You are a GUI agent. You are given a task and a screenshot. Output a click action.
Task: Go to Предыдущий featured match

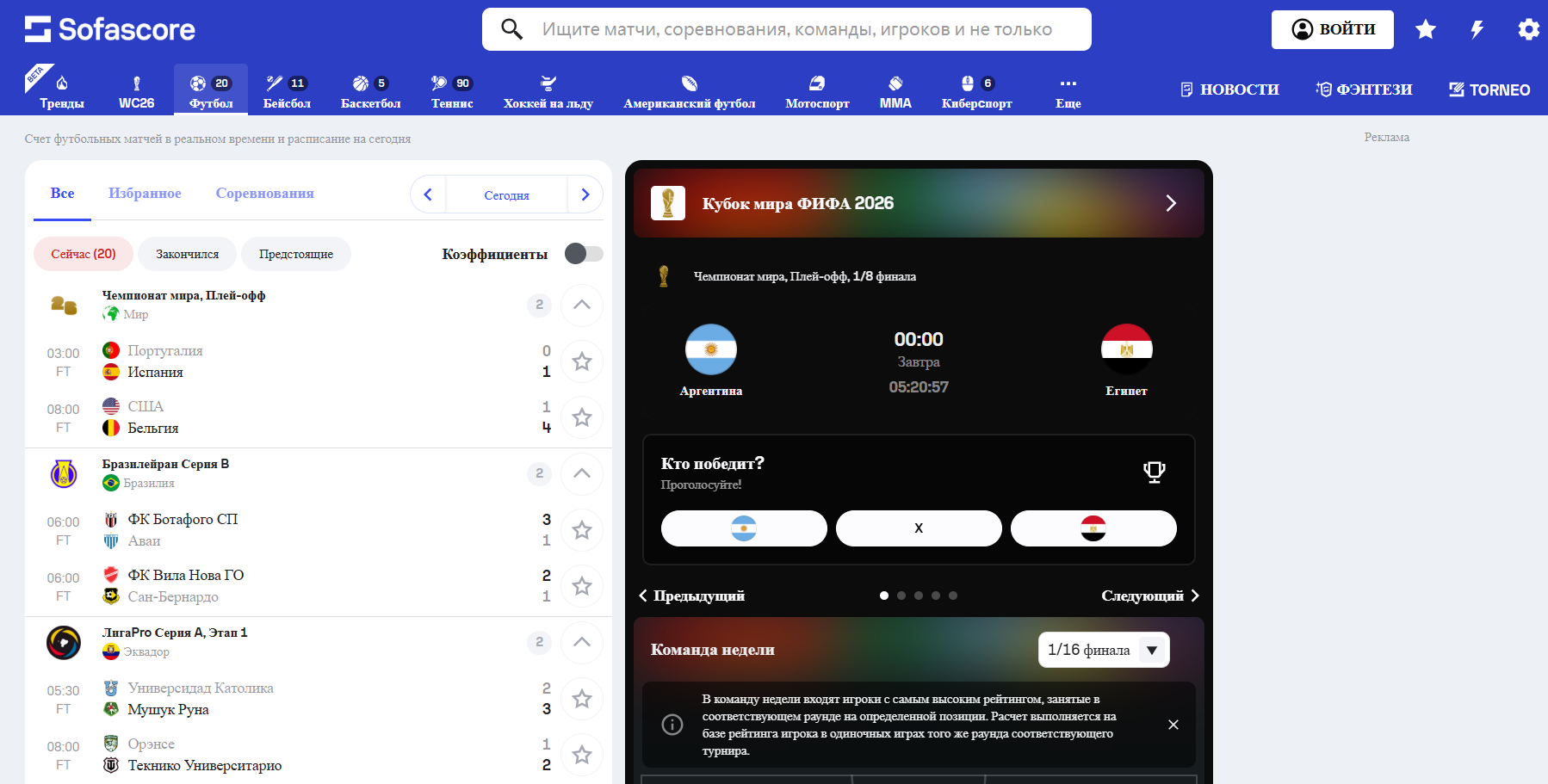click(692, 596)
